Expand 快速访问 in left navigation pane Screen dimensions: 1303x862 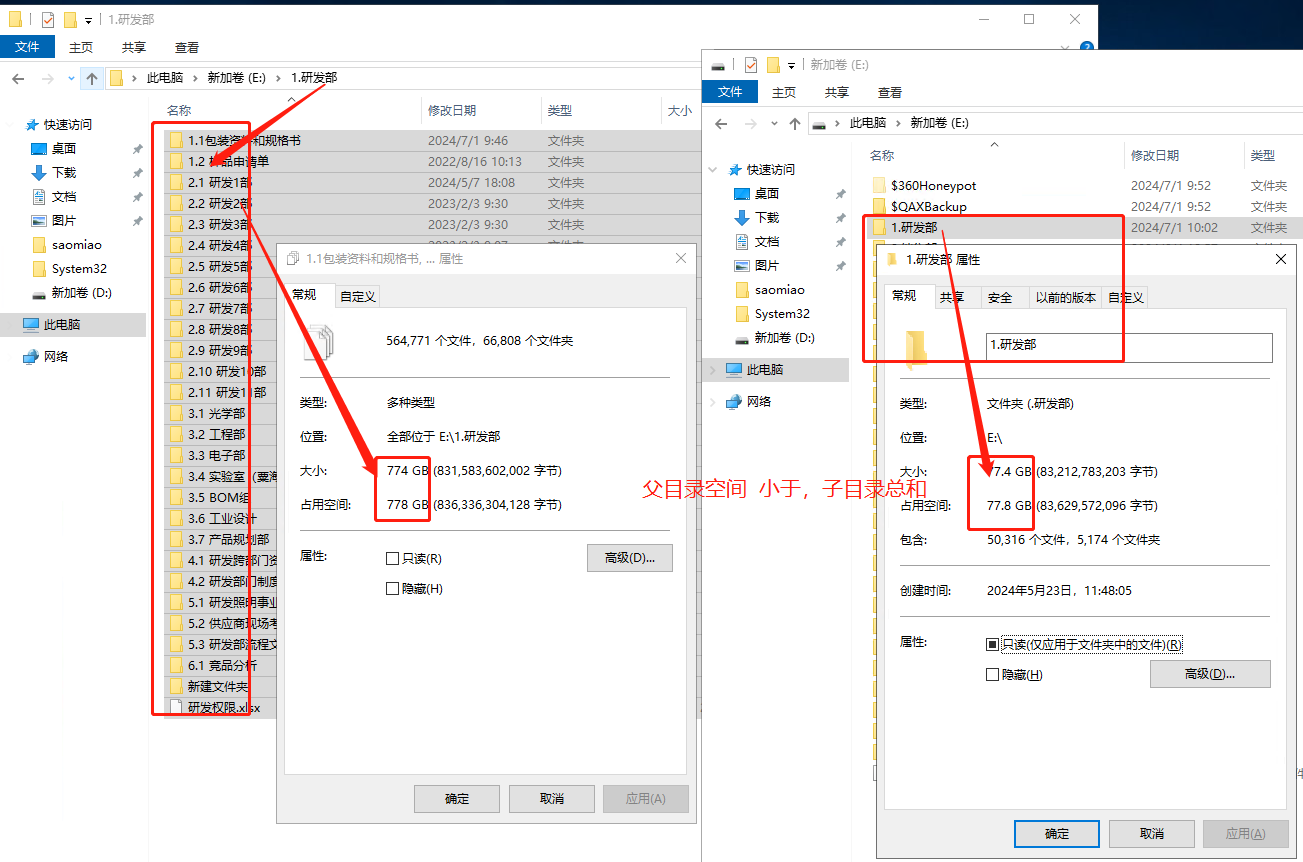click(10, 125)
